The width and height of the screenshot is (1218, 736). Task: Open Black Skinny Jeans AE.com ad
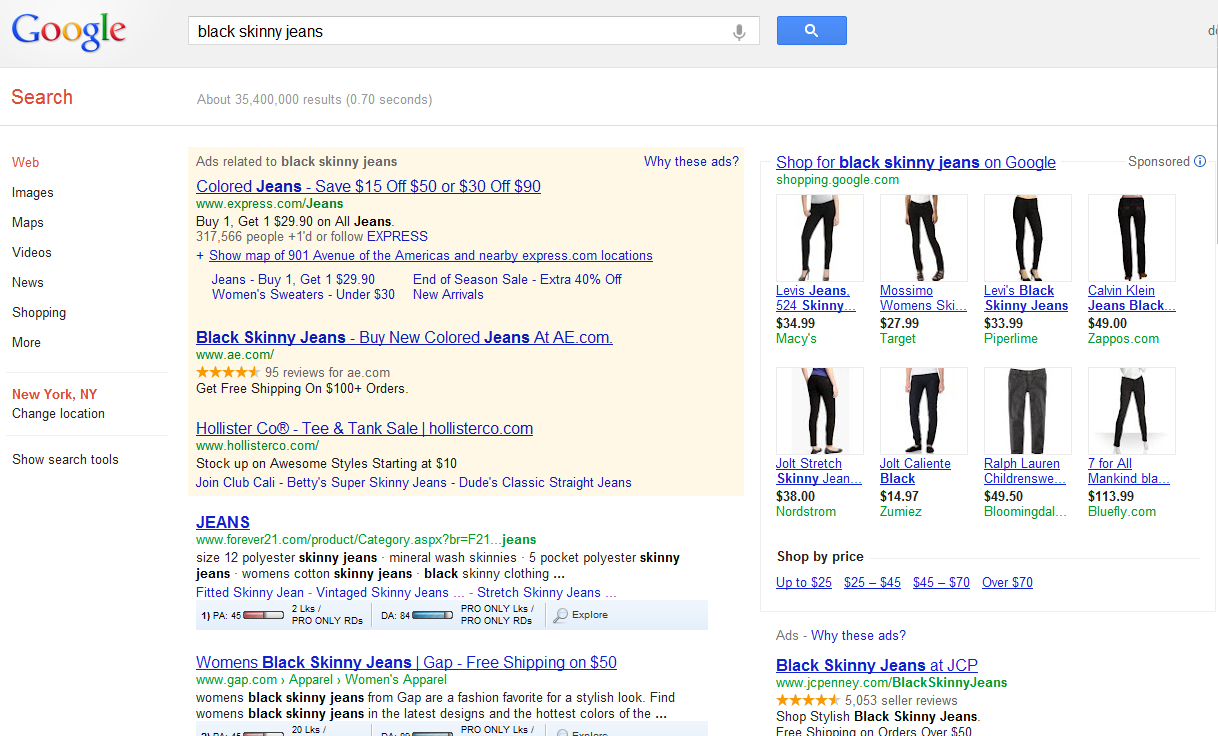(404, 337)
